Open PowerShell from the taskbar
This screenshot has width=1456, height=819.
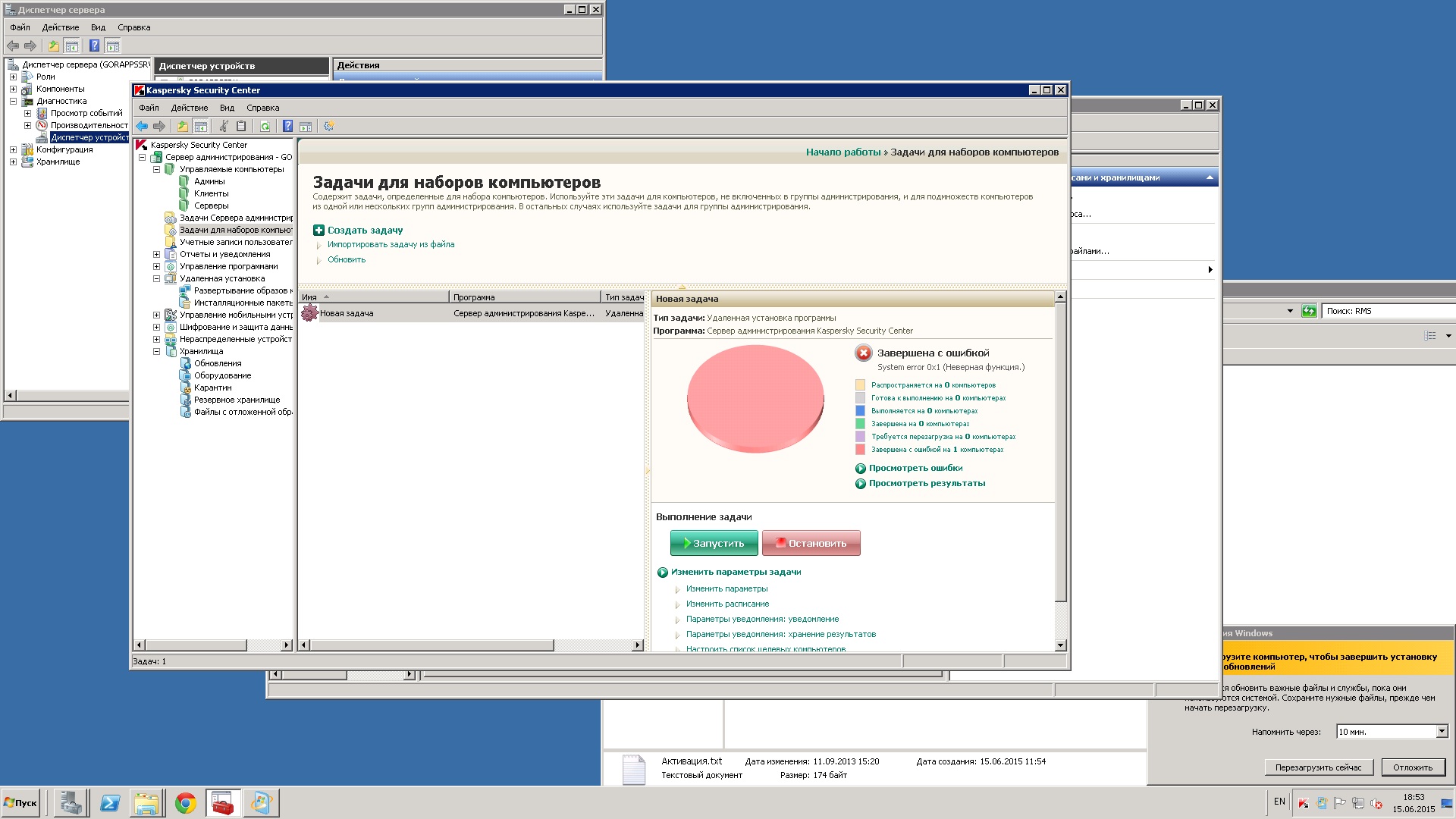tap(110, 803)
